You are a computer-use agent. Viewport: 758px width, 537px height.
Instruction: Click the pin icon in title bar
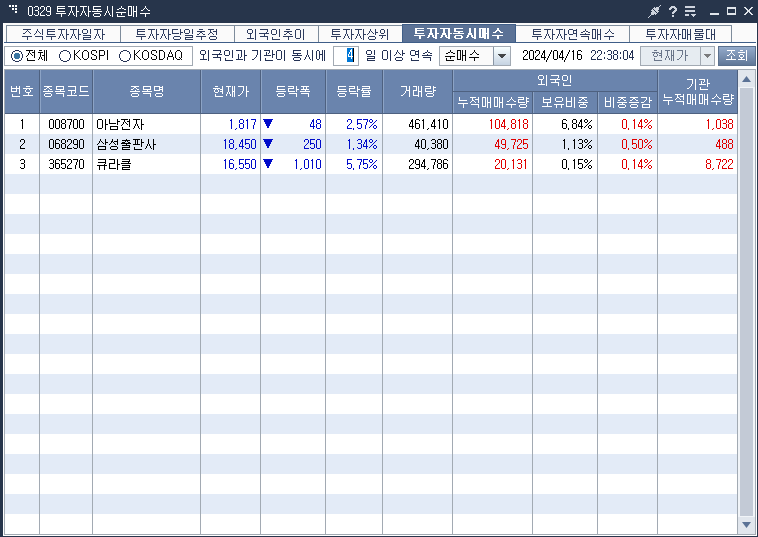655,11
